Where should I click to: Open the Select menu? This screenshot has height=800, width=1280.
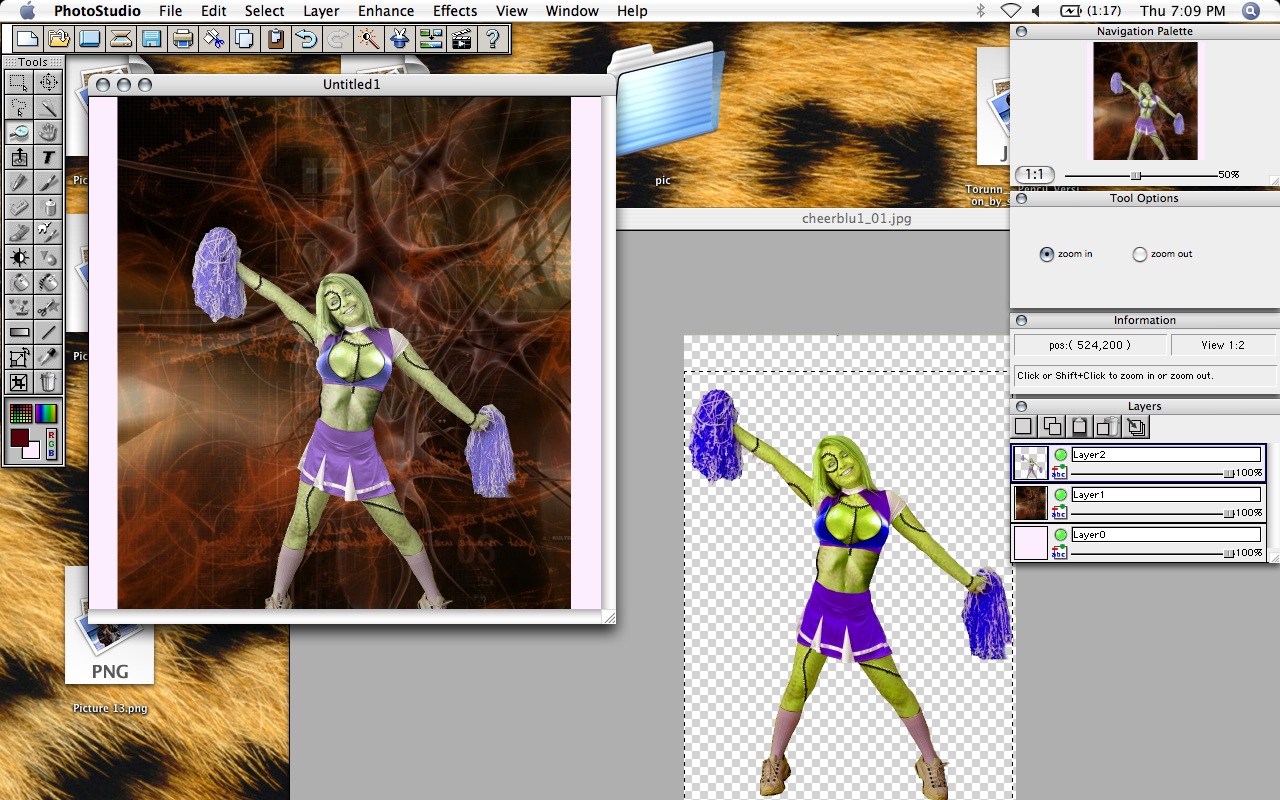[x=265, y=11]
